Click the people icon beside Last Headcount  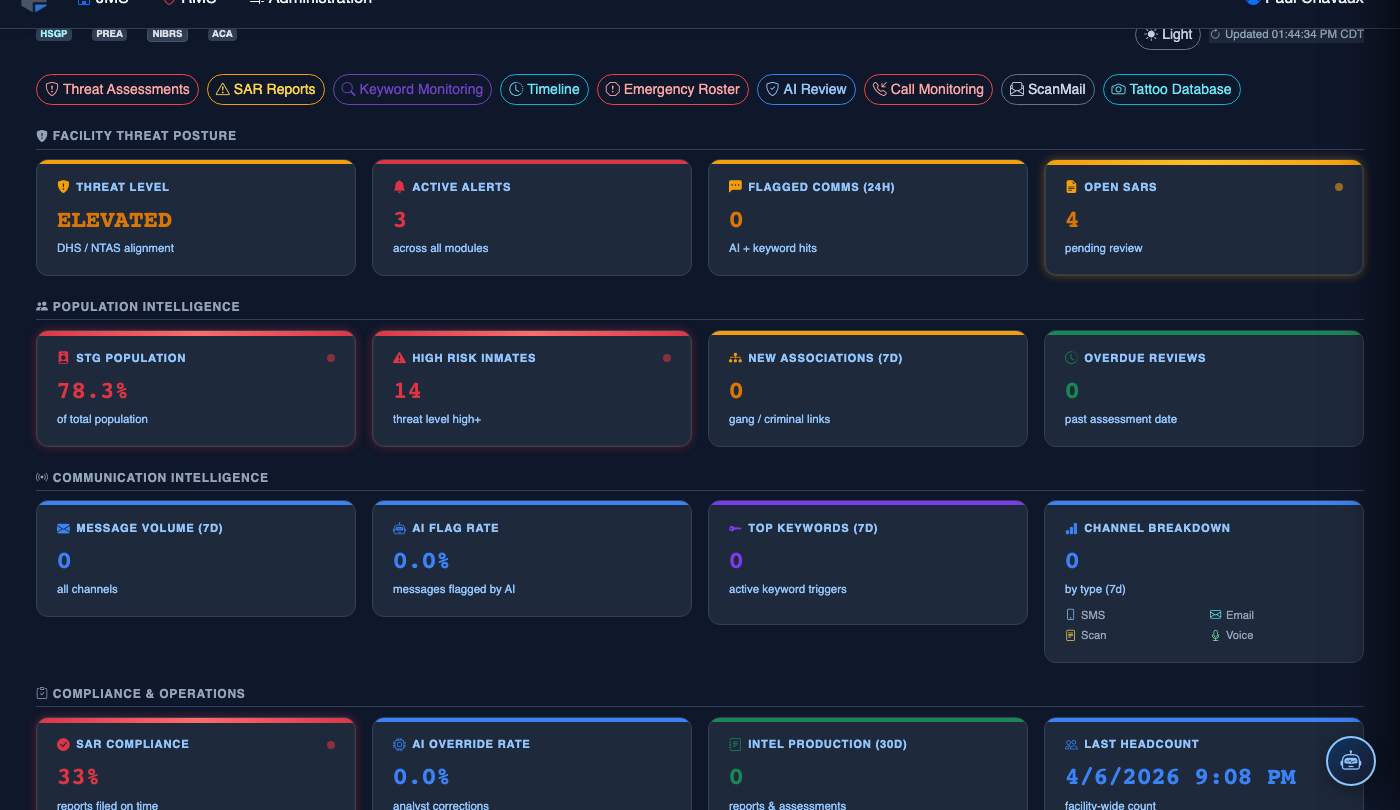pos(1071,744)
